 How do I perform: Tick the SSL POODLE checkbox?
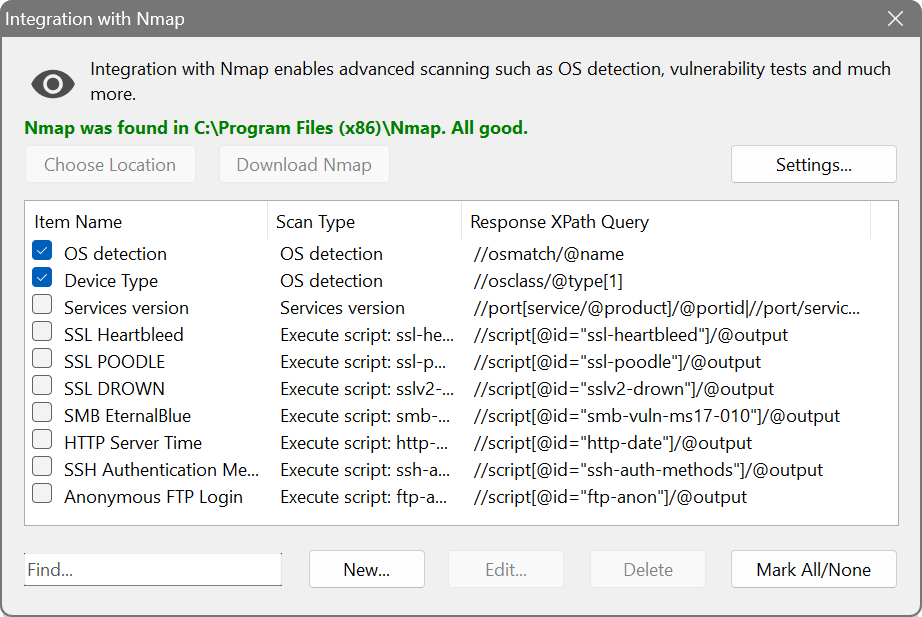pyautogui.click(x=42, y=359)
